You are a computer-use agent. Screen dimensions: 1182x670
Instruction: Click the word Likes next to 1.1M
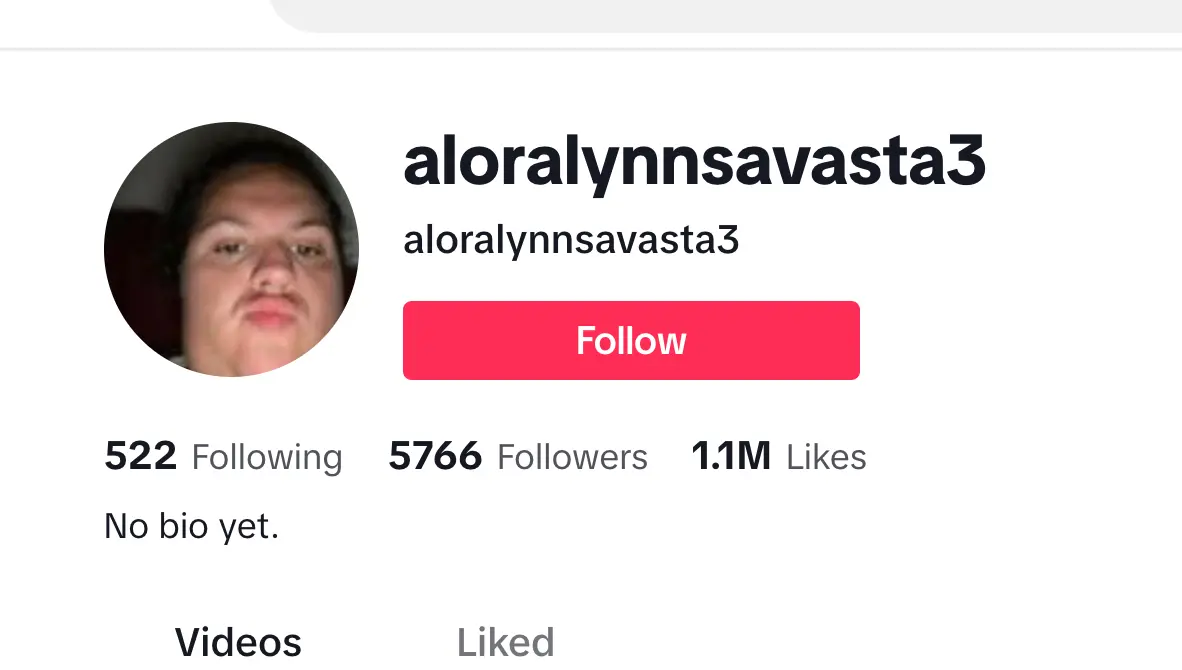826,457
